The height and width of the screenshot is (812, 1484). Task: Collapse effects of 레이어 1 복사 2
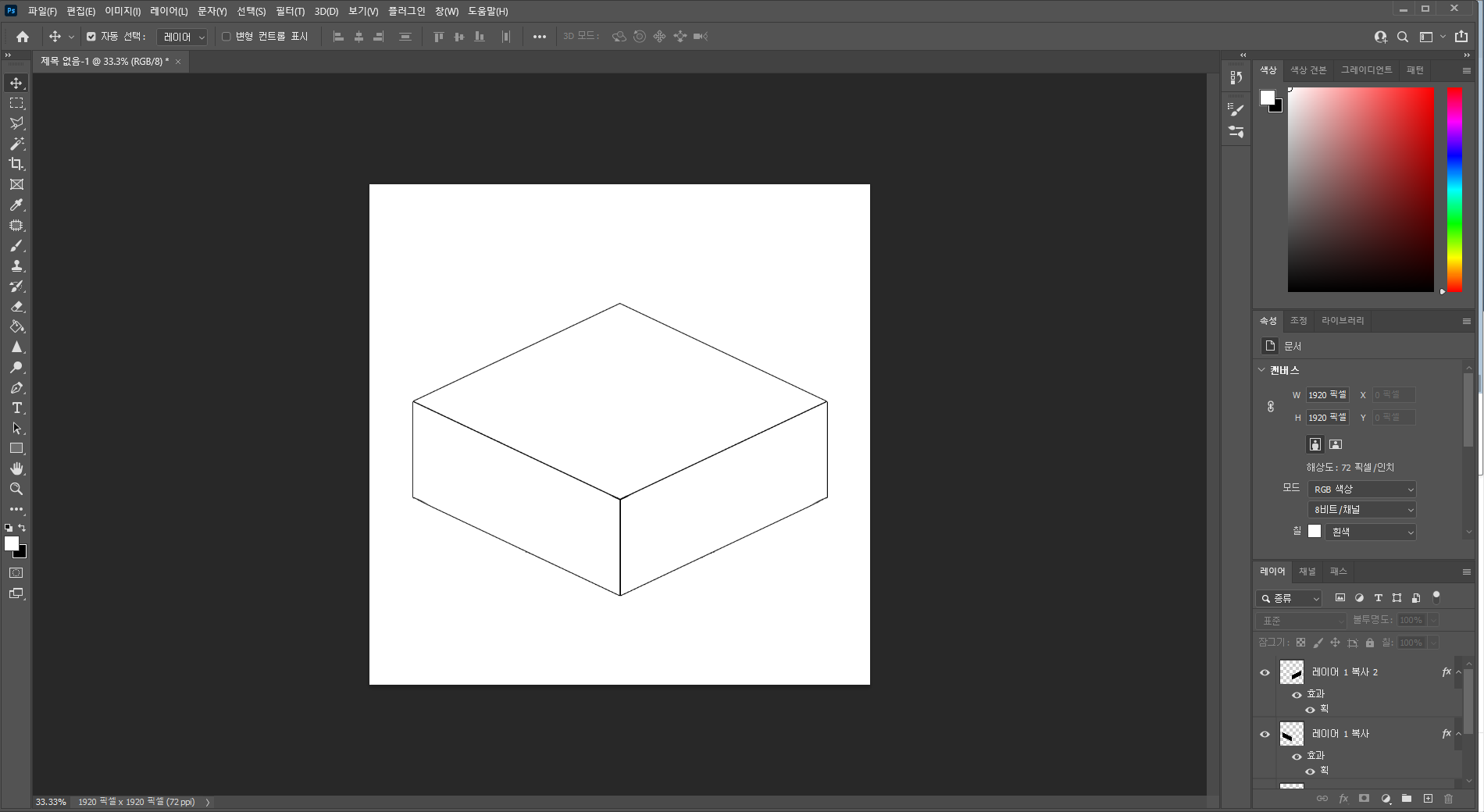click(x=1458, y=672)
